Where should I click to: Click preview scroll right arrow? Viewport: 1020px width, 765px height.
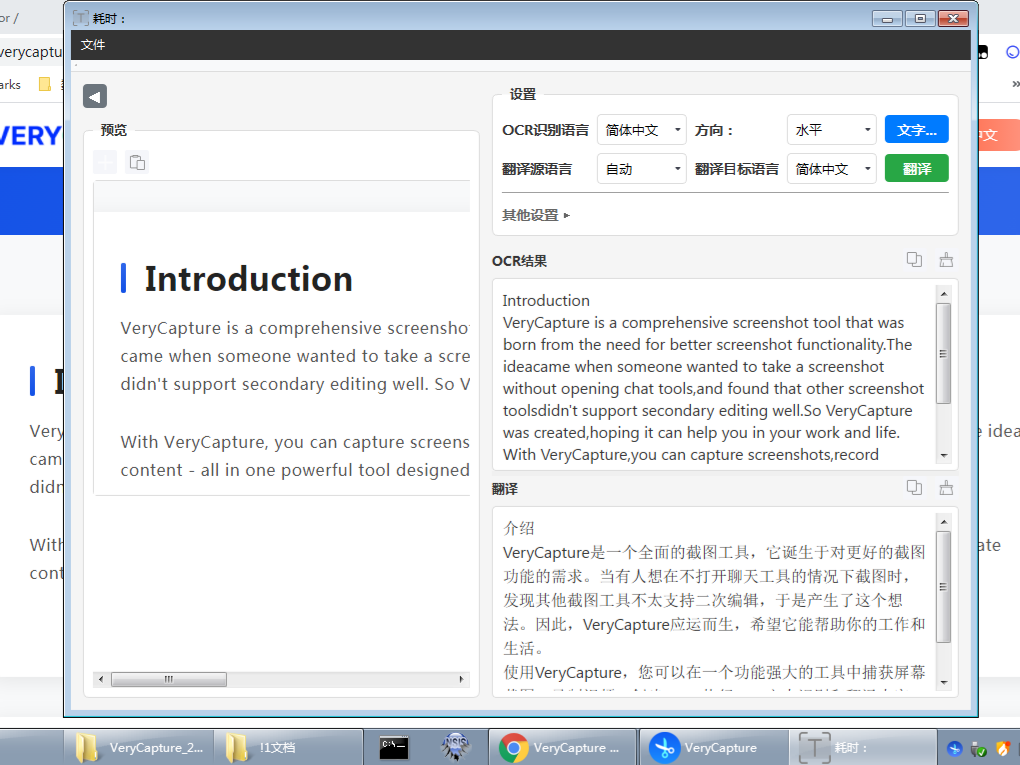point(462,679)
